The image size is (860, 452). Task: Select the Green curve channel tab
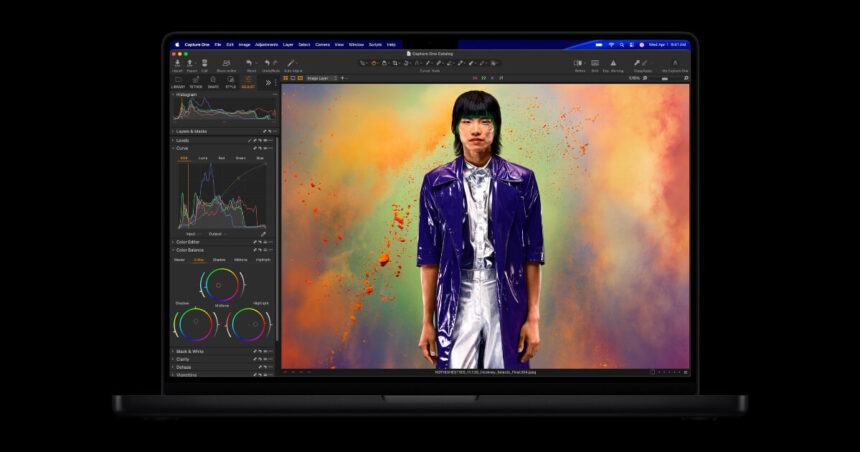click(241, 158)
